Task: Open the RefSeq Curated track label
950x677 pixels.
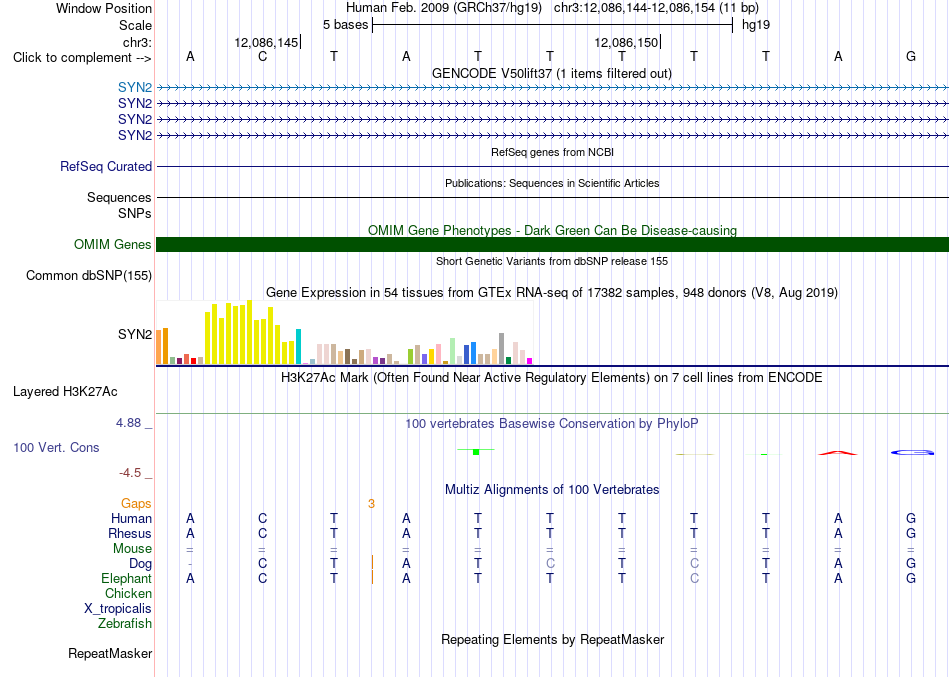Action: (x=106, y=166)
